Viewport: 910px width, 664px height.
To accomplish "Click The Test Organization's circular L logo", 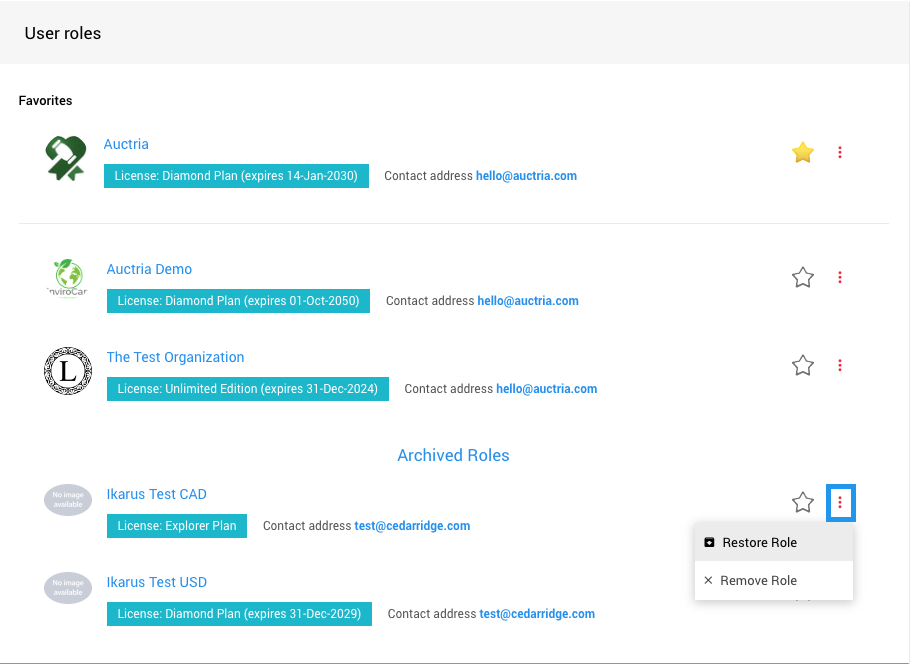I will point(67,371).
